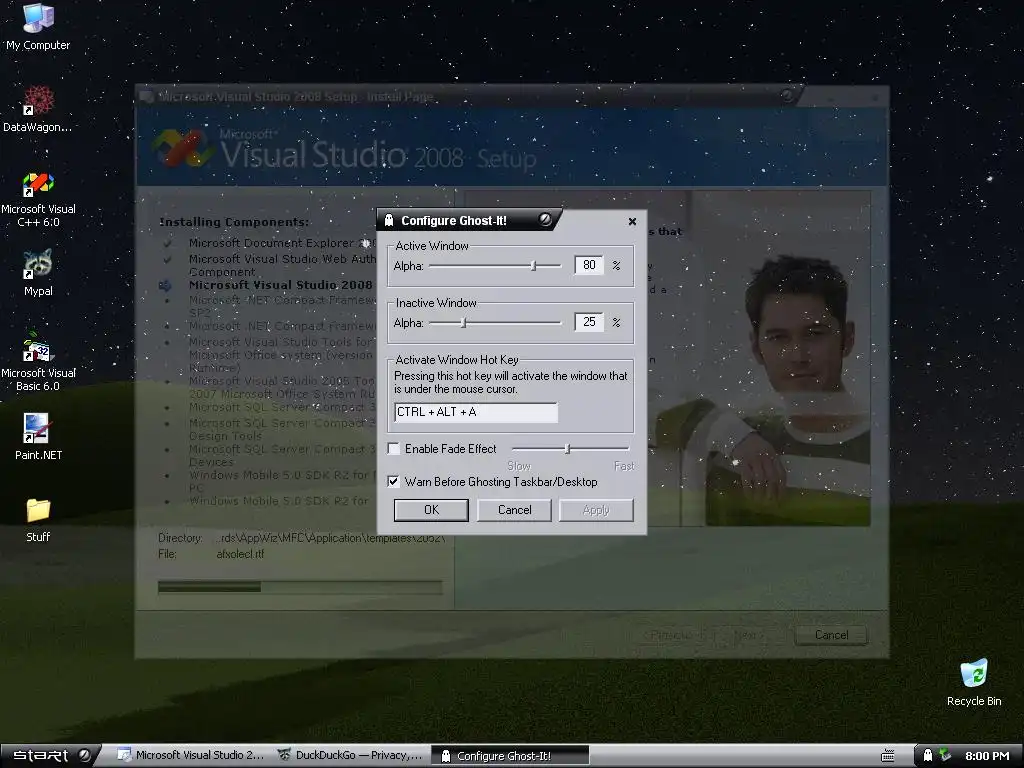The width and height of the screenshot is (1024, 768).
Task: Click 'Microsoft Visual Studio 2008' bold list entry
Action: [x=280, y=285]
